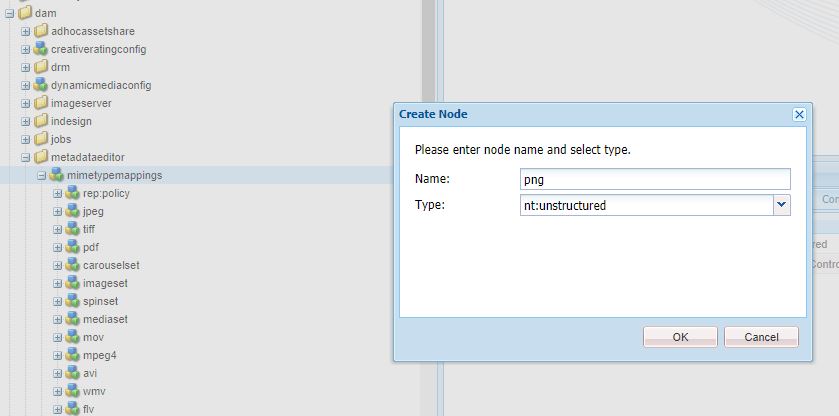Viewport: 839px width, 416px height.
Task: Click the carouselset node icon
Action: click(x=73, y=266)
